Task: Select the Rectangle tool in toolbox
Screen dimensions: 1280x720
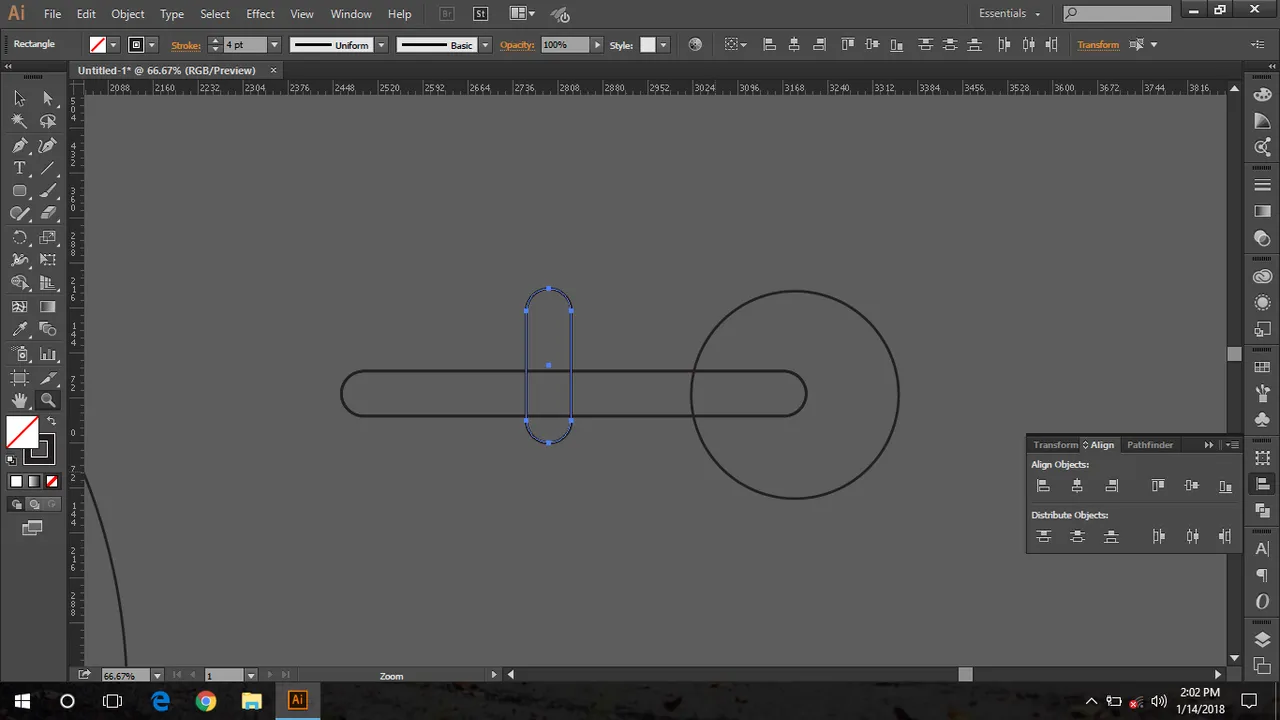Action: [19, 191]
